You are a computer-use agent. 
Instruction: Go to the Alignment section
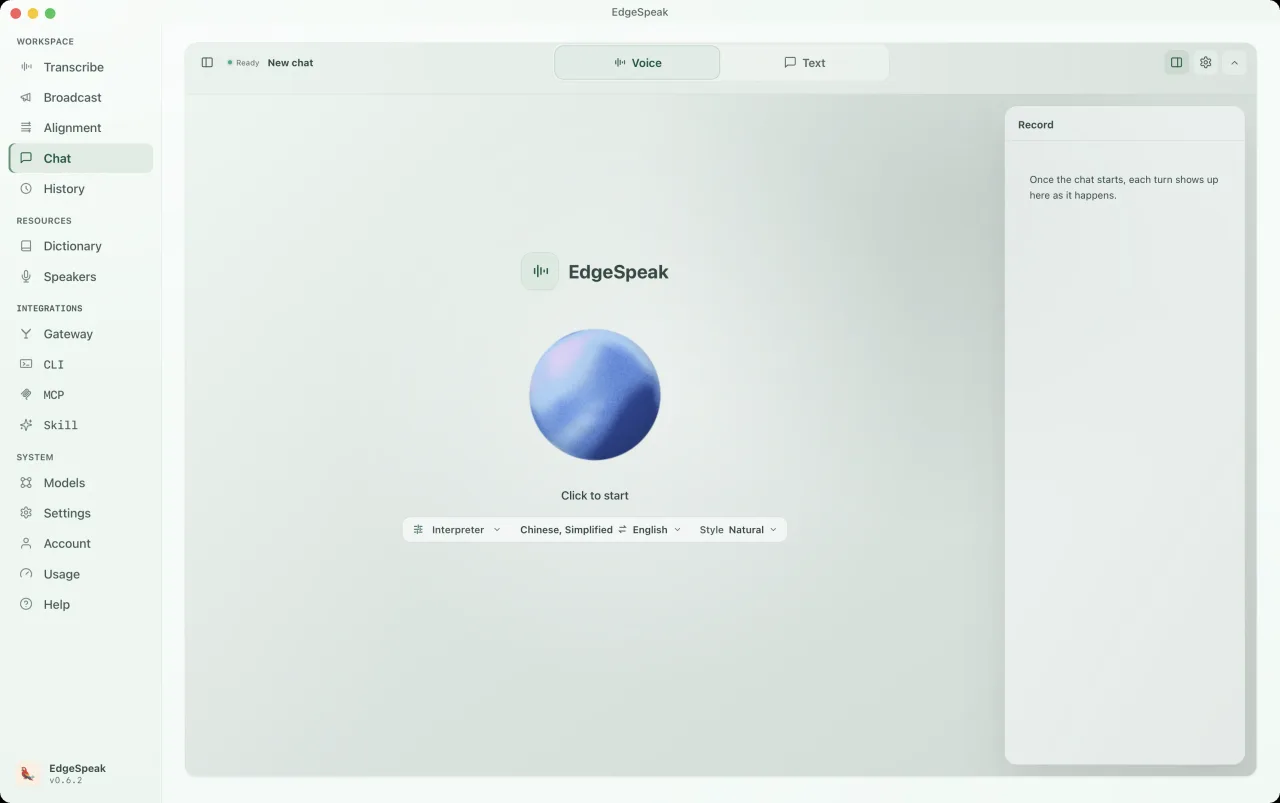pos(81,128)
